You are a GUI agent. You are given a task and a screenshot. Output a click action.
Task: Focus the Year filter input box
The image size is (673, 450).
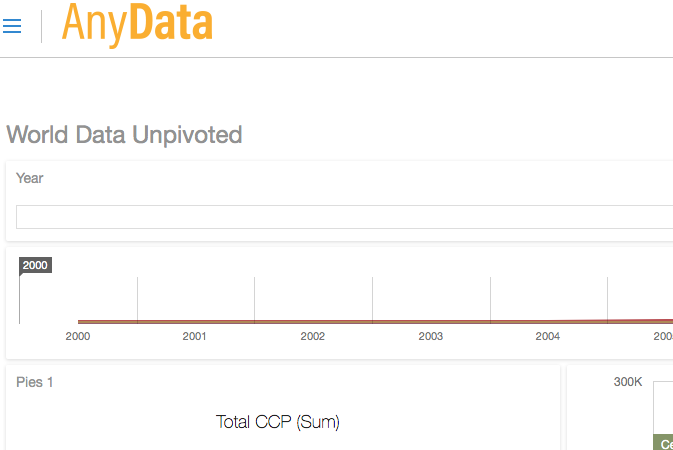pos(344,217)
